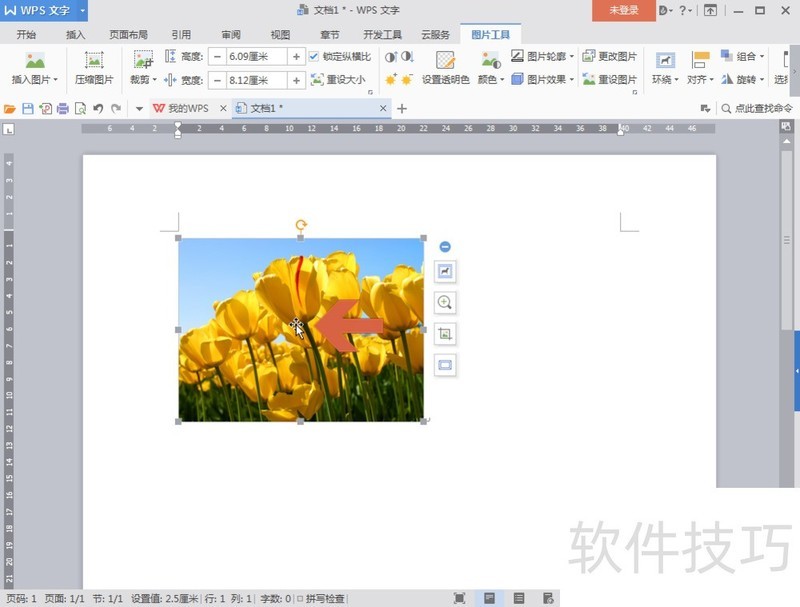Click the 更改图片 (Change Picture) icon
The width and height of the screenshot is (800, 607).
pos(612,56)
